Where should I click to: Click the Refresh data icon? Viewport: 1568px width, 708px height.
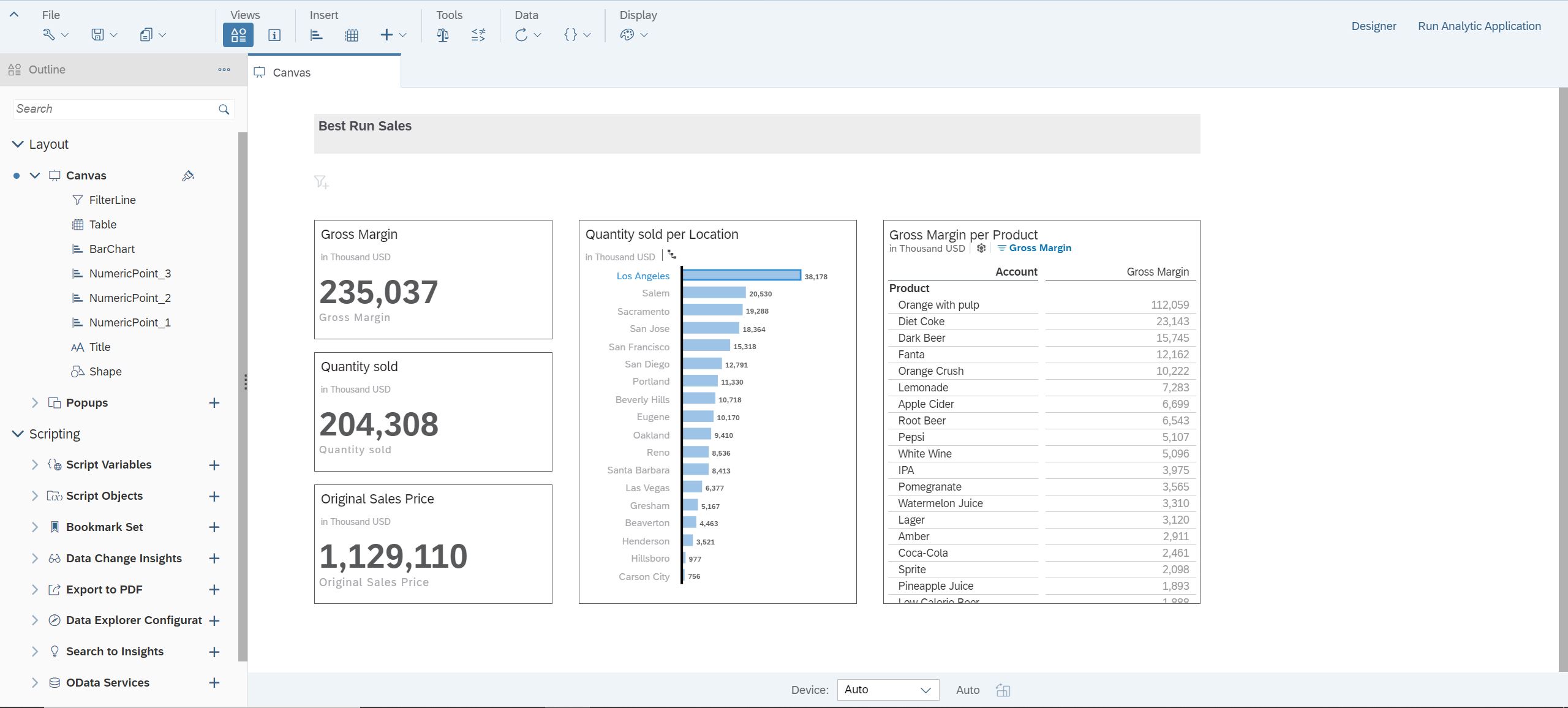point(521,35)
